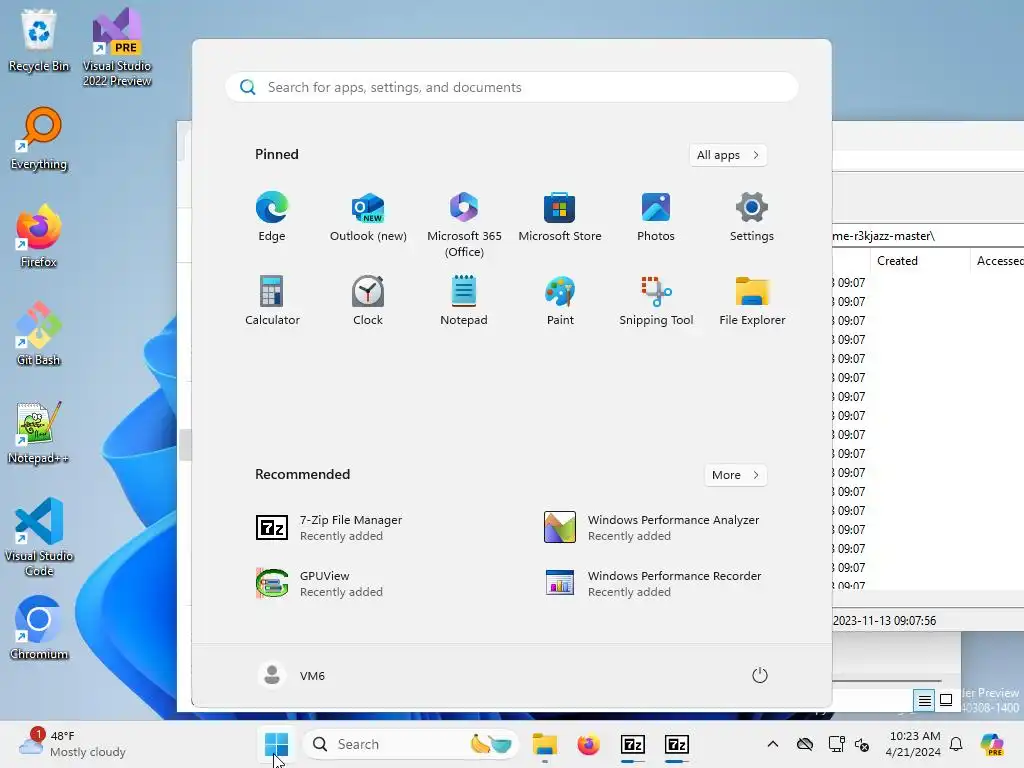Switch to the first 7-Zip taskbar window

click(632, 744)
